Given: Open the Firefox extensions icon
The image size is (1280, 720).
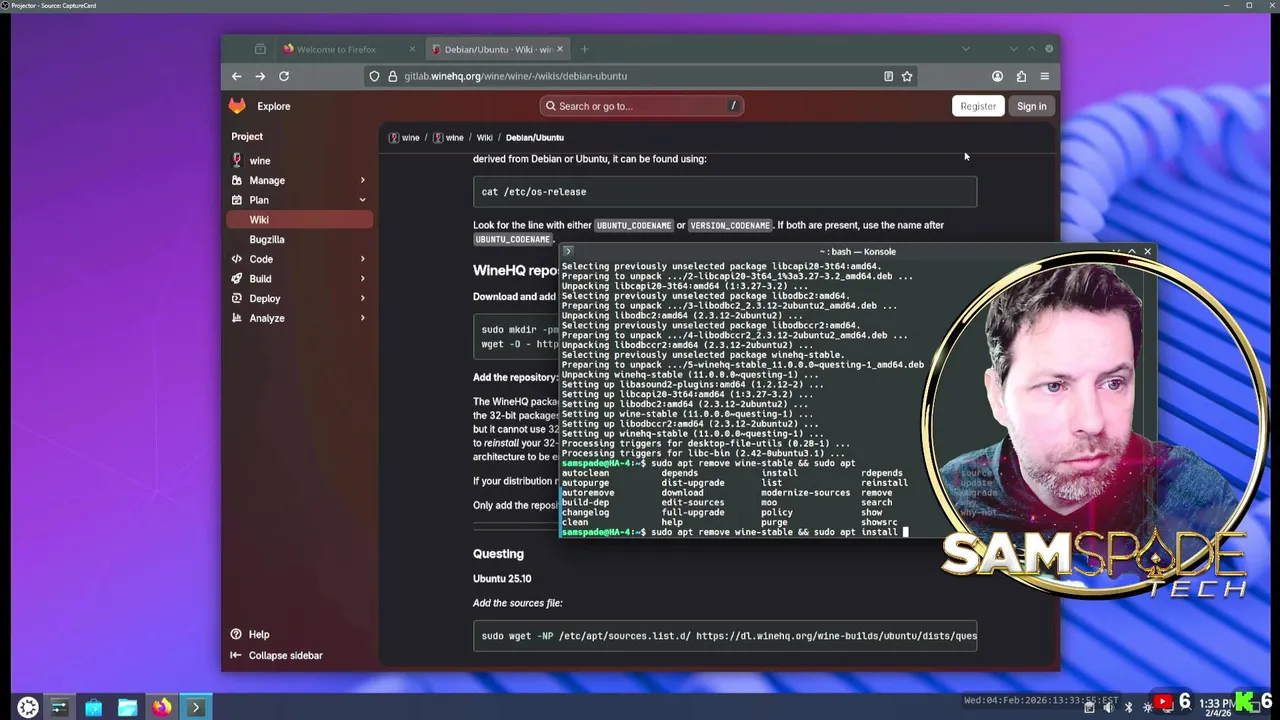Looking at the screenshot, I should click(1021, 76).
